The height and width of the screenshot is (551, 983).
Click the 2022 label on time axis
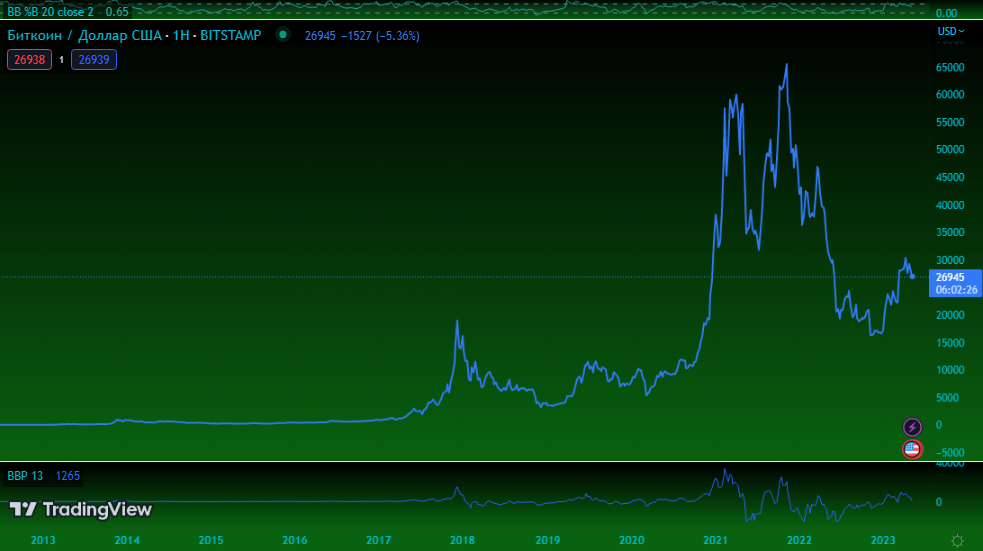tap(799, 540)
